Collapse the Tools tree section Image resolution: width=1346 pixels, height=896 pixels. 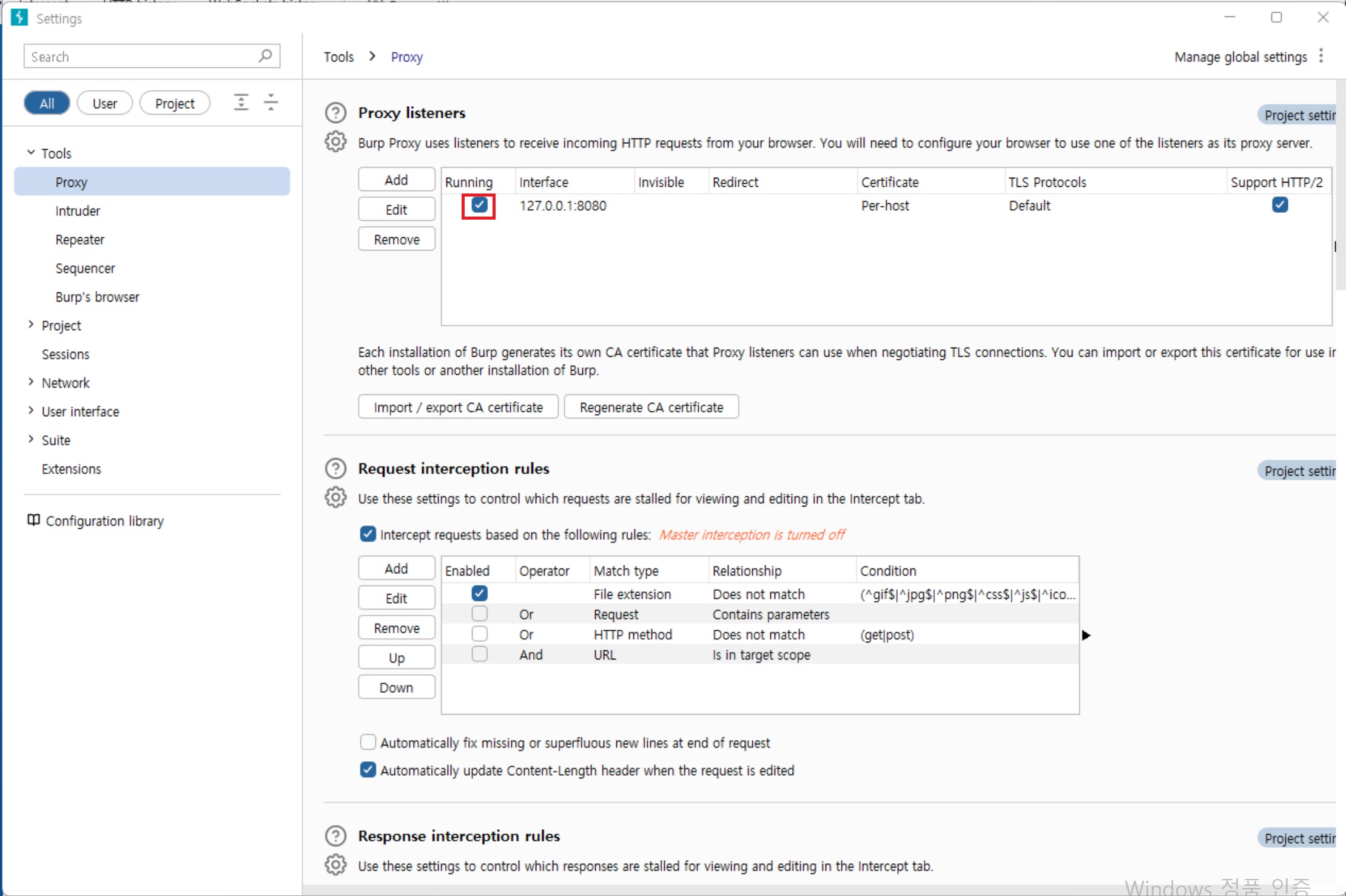31,153
